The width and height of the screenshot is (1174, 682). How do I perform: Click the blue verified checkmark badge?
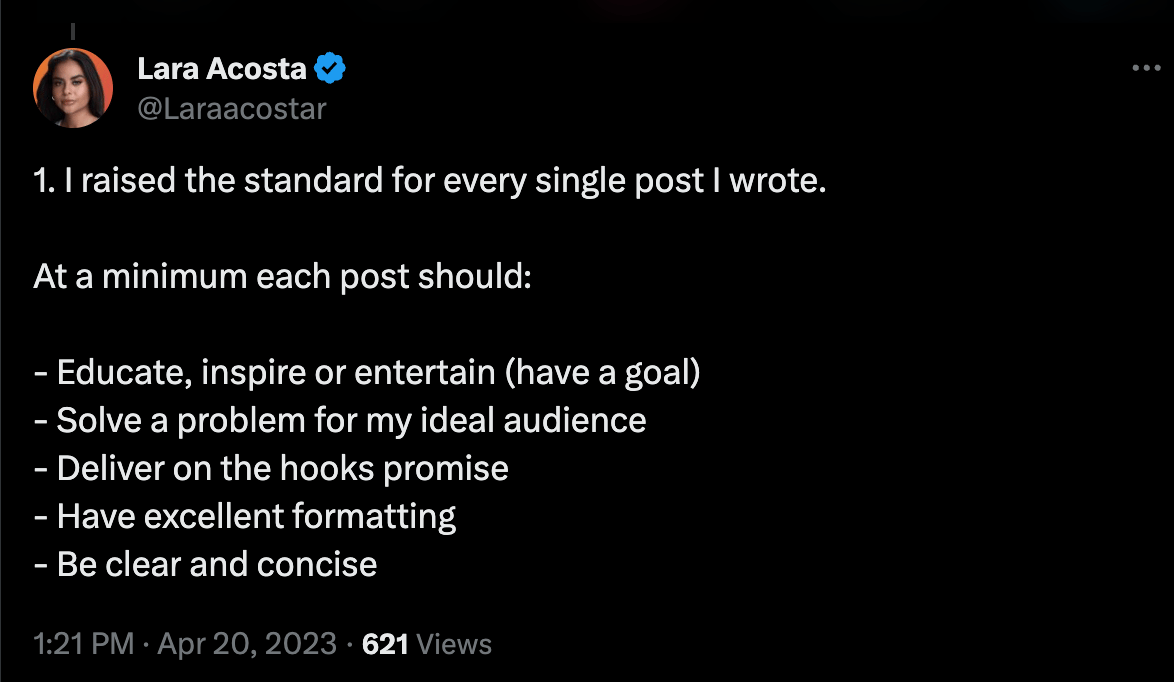[x=329, y=68]
